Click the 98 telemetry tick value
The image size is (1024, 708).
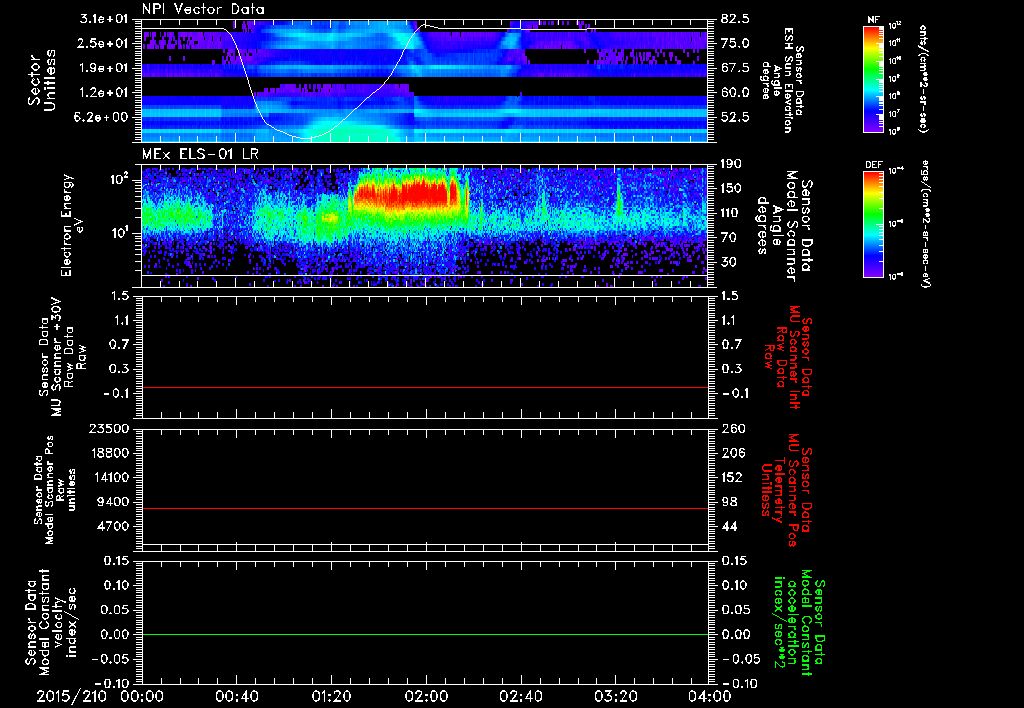coord(729,502)
